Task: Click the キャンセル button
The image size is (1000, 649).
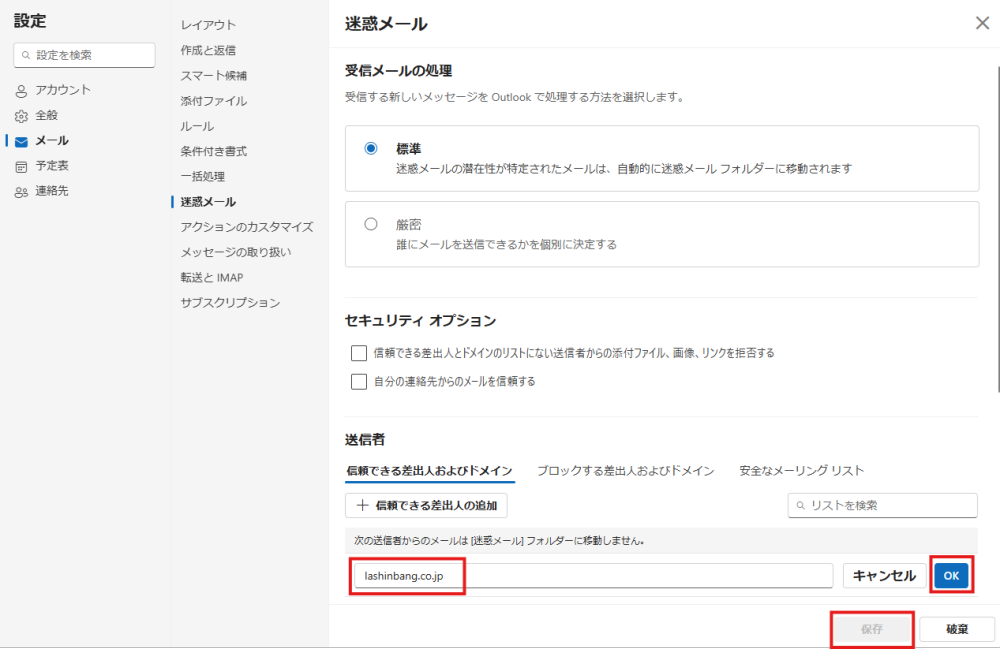Action: 883,575
